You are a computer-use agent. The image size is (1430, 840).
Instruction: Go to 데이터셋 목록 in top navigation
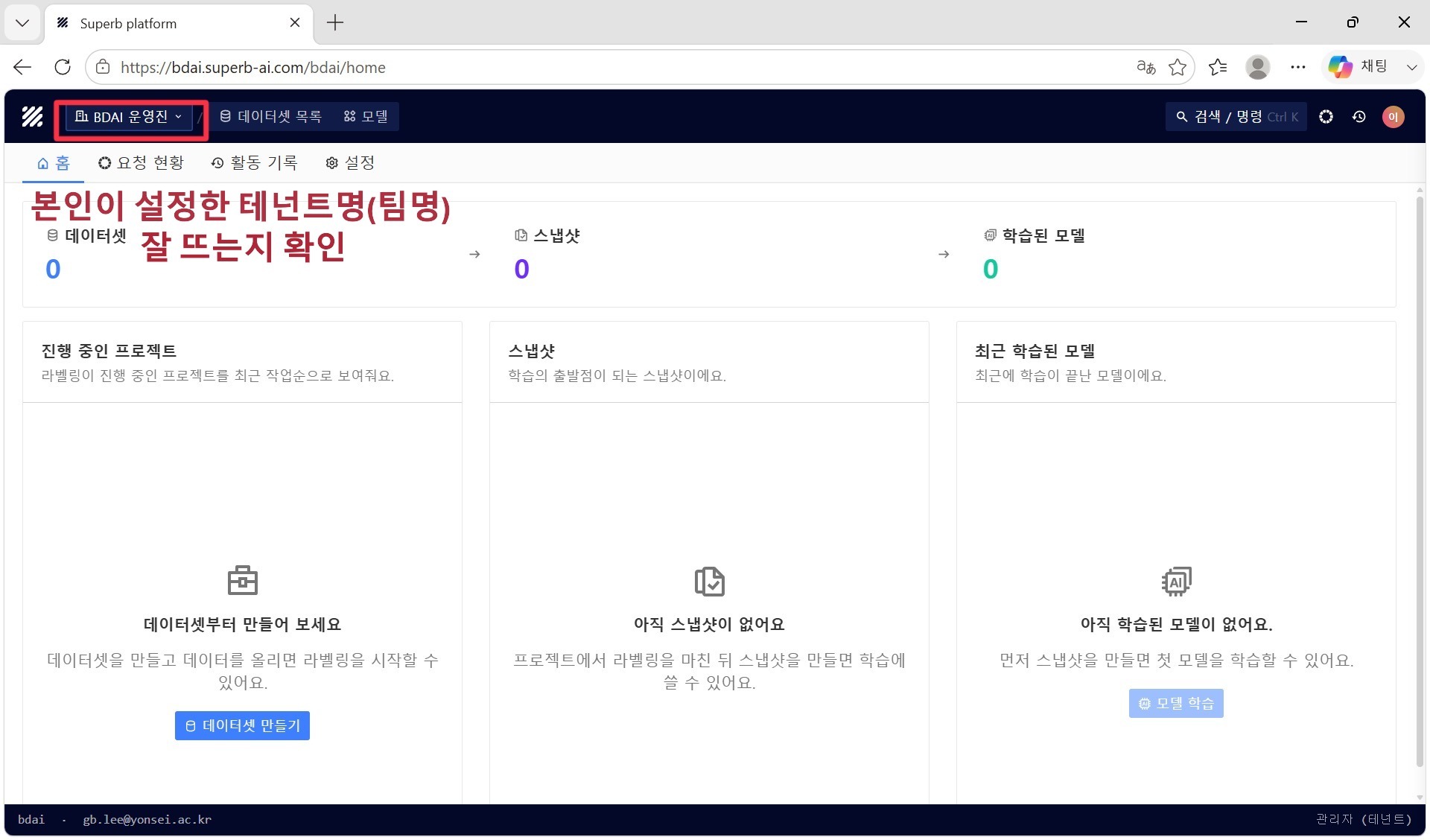270,117
